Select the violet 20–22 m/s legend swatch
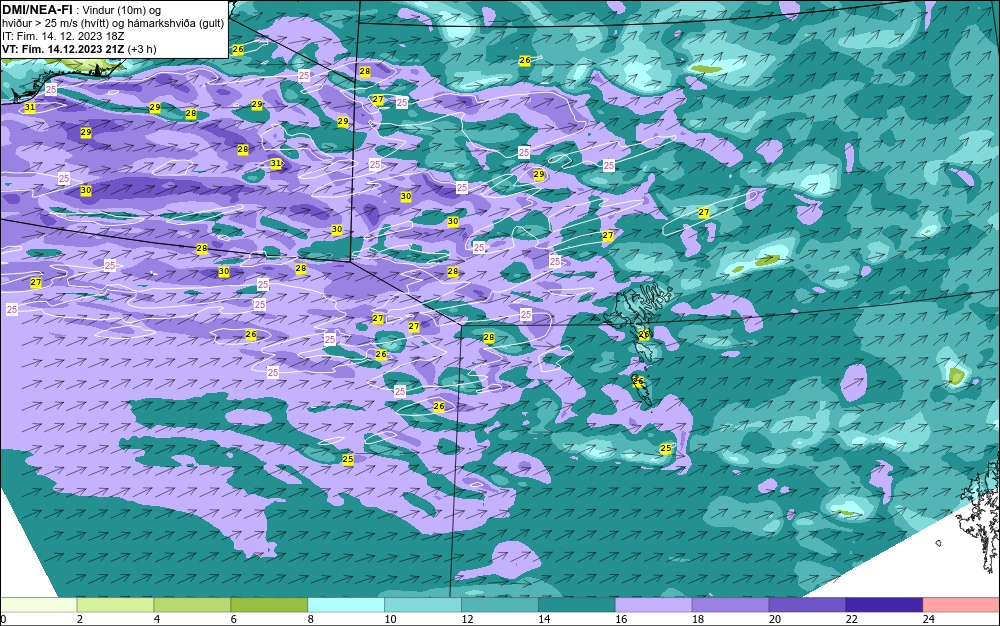 [x=807, y=605]
